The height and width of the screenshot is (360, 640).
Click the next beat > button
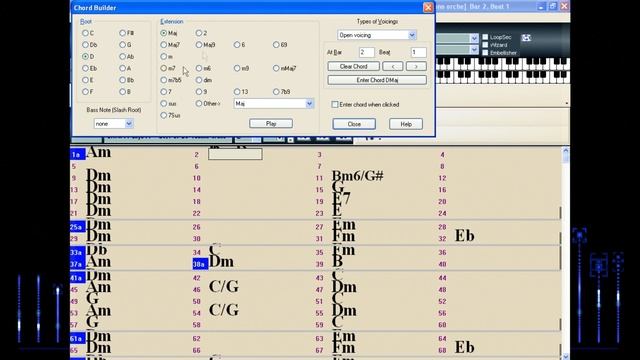(x=416, y=66)
